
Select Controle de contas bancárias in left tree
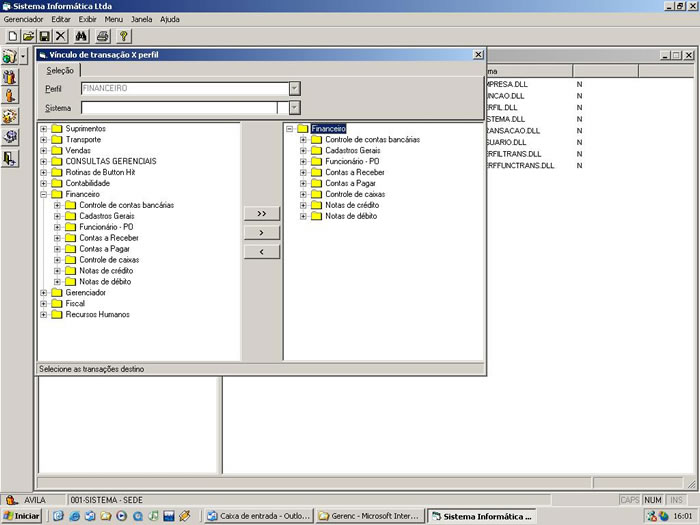pyautogui.click(x=120, y=205)
